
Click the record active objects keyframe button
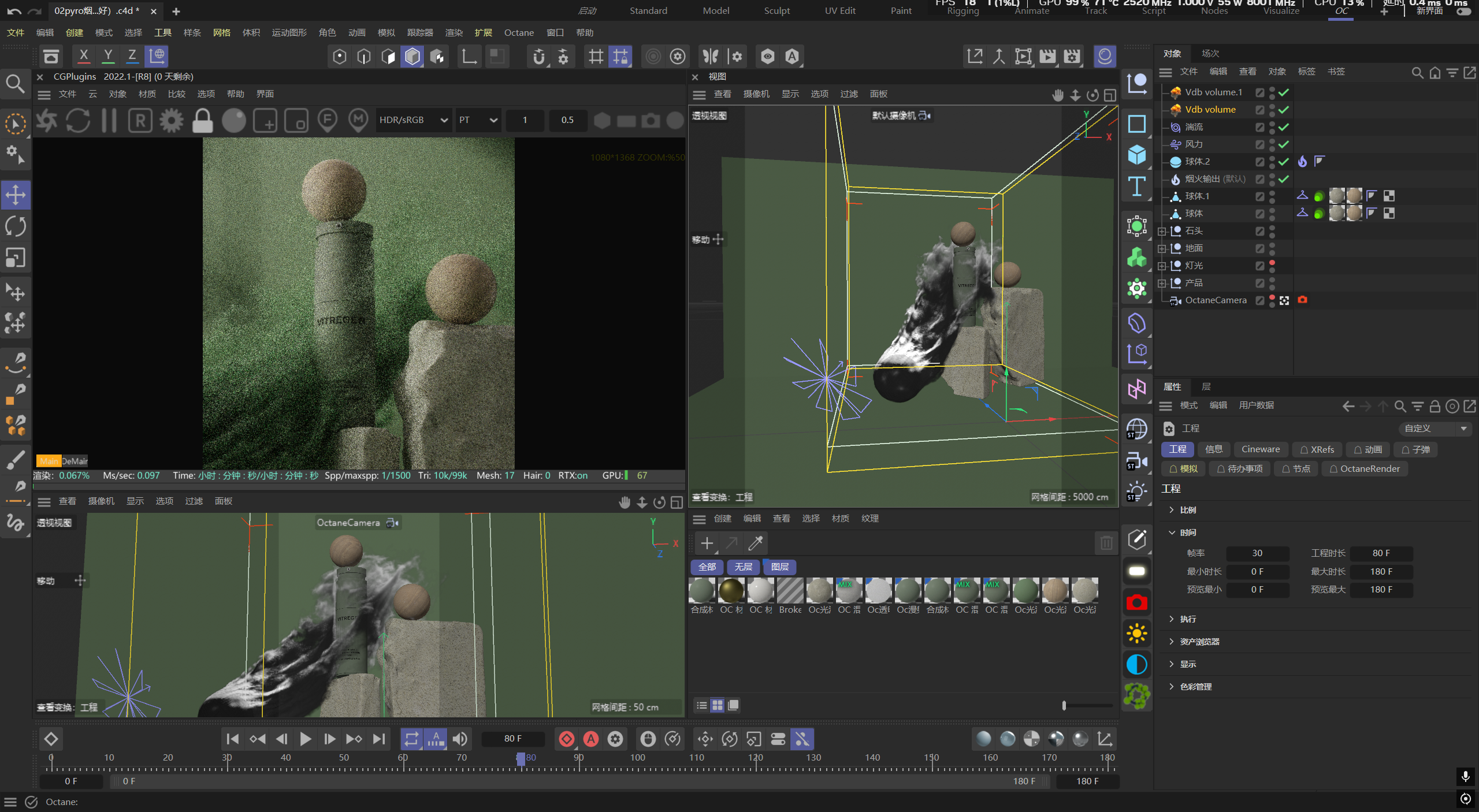567,739
